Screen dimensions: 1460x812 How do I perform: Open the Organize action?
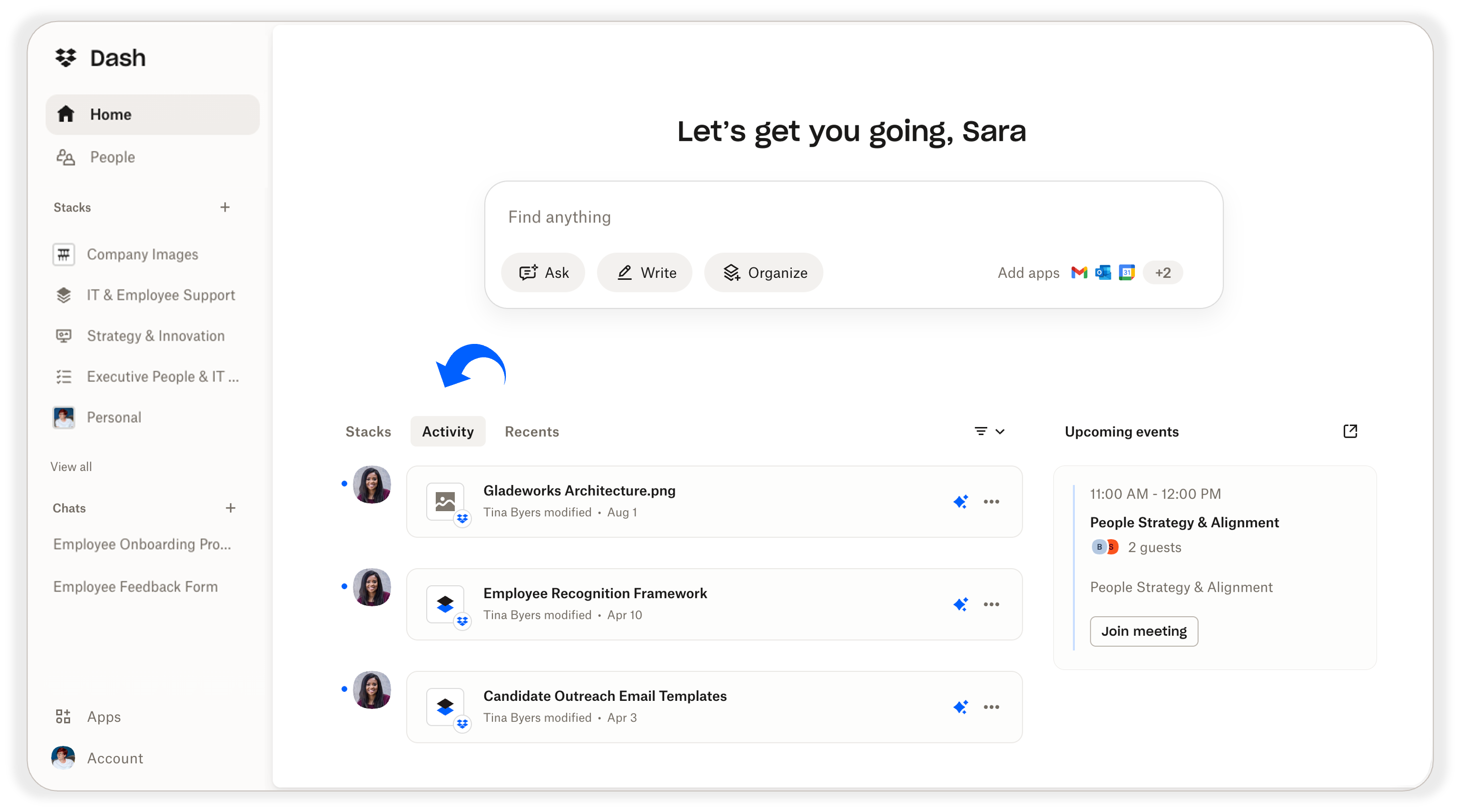point(763,272)
